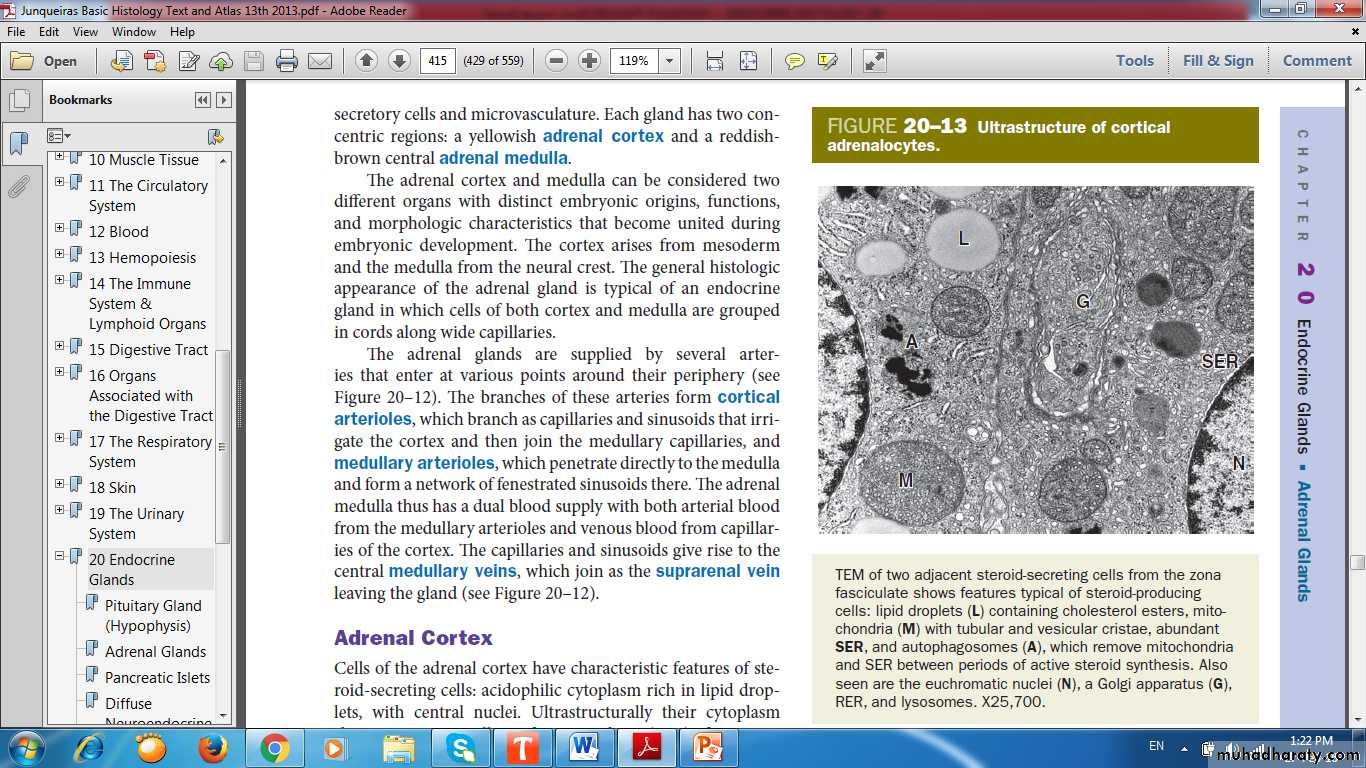Open the Fill & Sign pane
This screenshot has height=768, width=1366.
tap(1217, 61)
